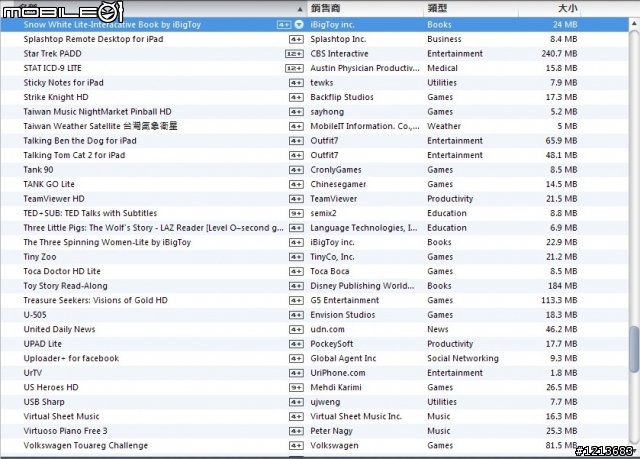This screenshot has width=640, height=459.
Task: Click the 4+ rating badge for Strike Knight HD
Action: tap(296, 98)
